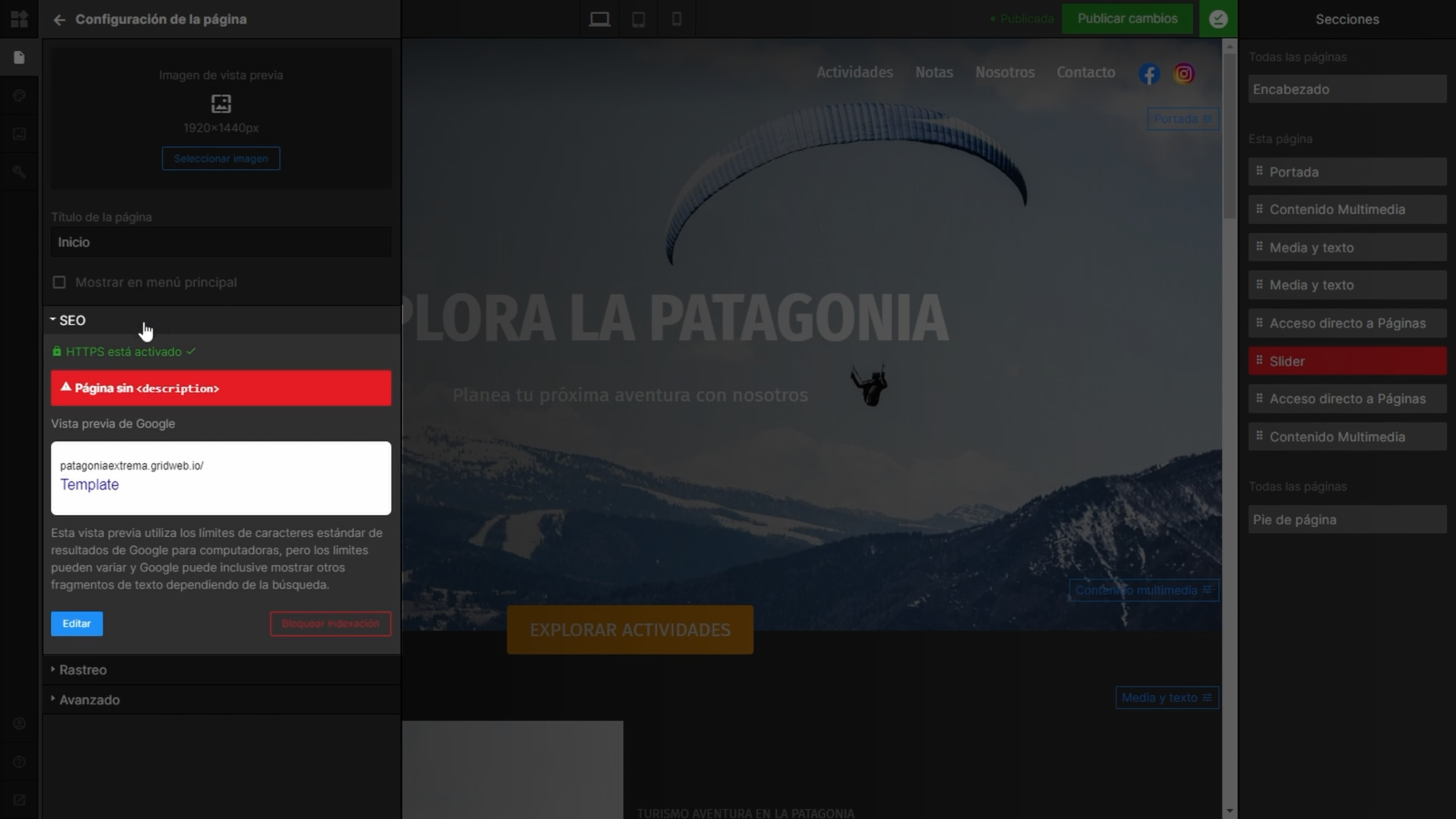Click the preview image placeholder icon

click(x=221, y=103)
